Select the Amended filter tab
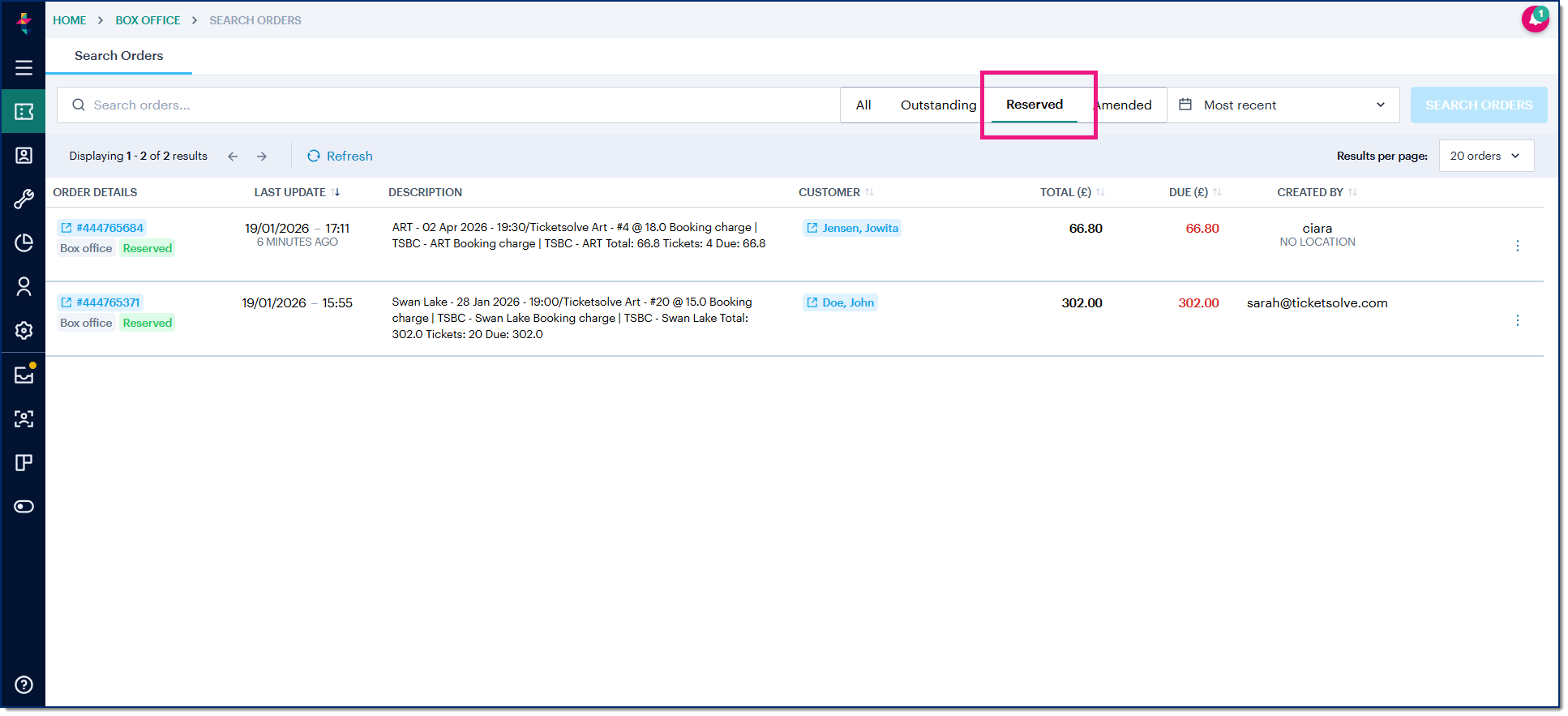The width and height of the screenshot is (1568, 716). click(1123, 105)
